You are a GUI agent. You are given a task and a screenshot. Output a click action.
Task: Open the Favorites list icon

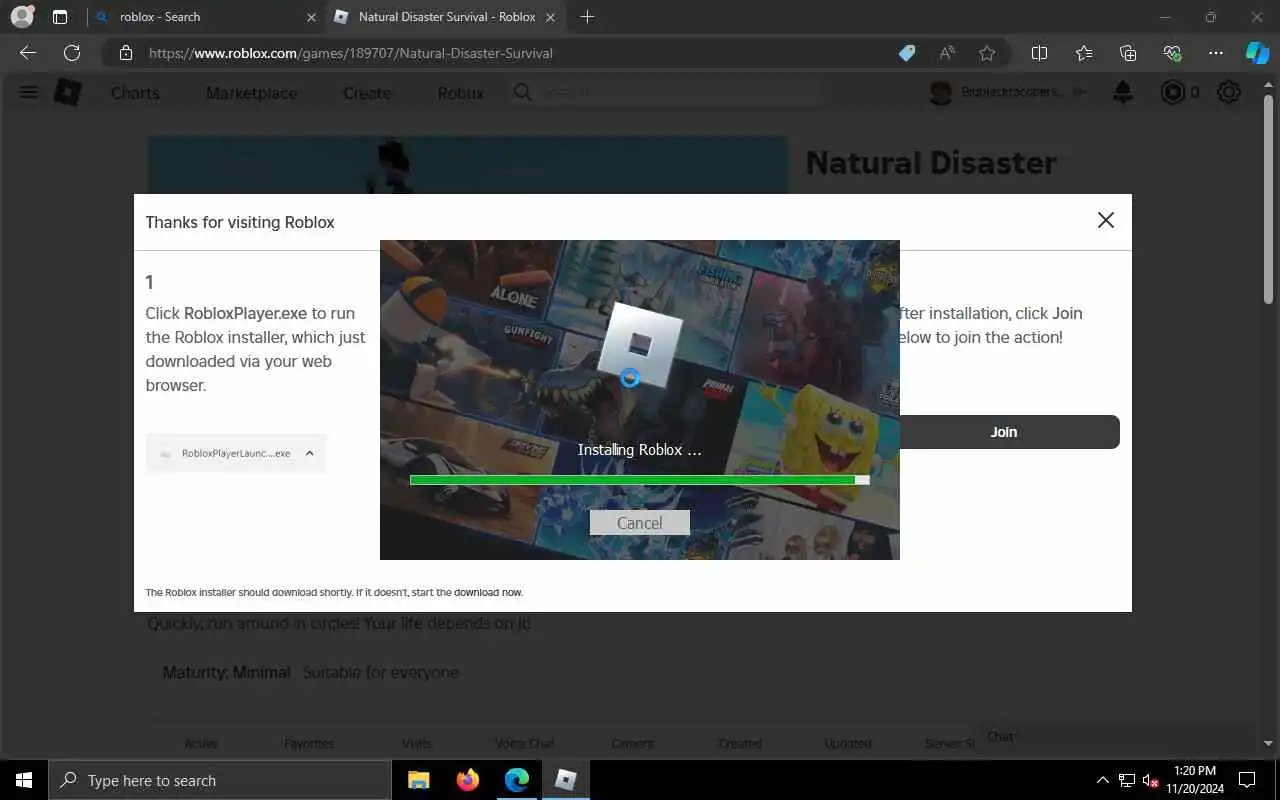click(1084, 53)
